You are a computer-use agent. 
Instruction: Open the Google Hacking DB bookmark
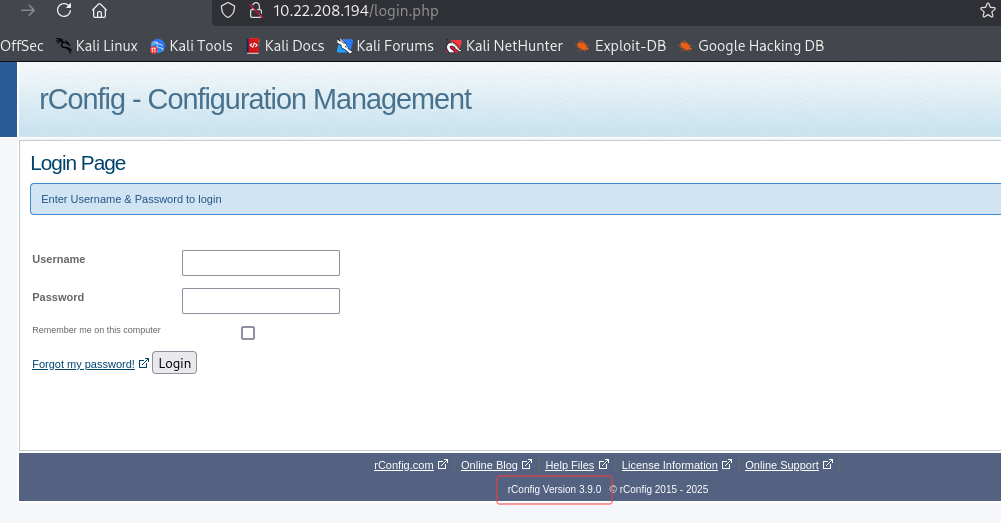point(751,46)
